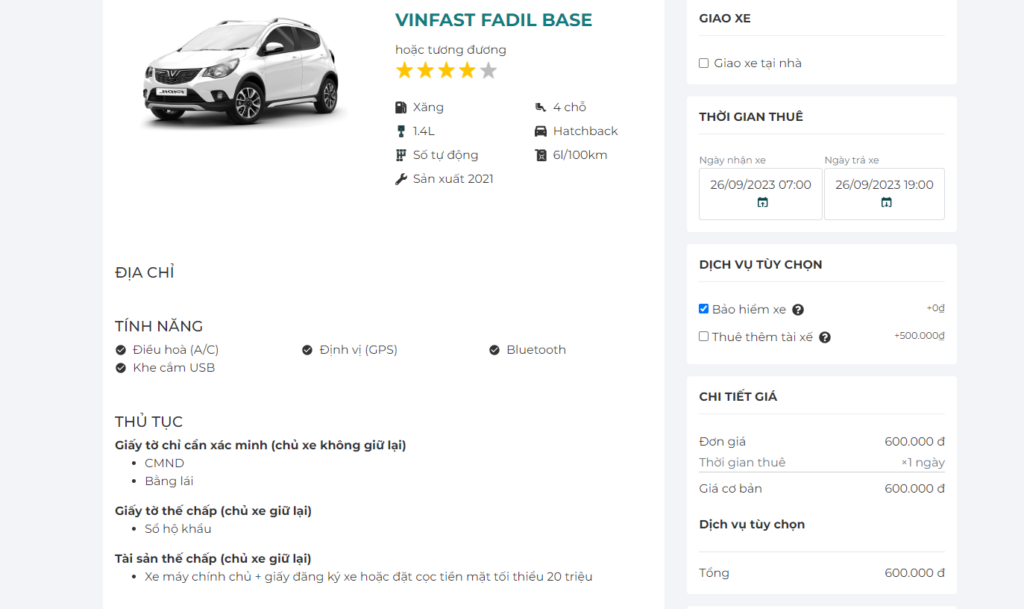Uncheck the Bảo hiểm xe option

704,309
